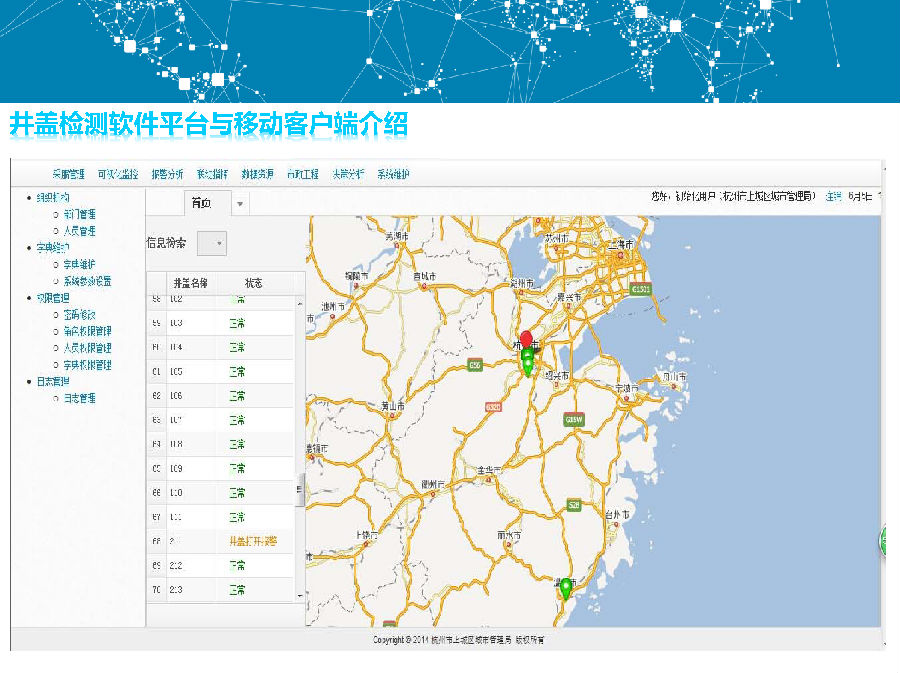Viewport: 900px width, 673px height.
Task: Open 密码修改 in the sidebar
Action: pos(79,315)
